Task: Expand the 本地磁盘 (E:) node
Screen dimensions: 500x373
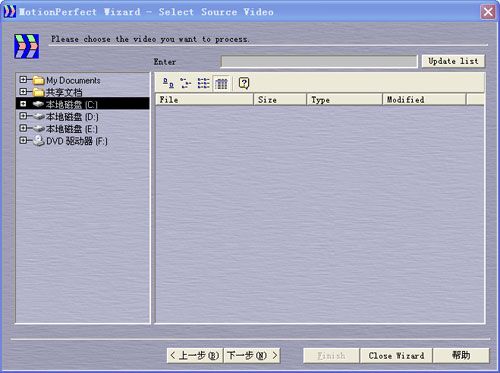Action: coord(23,128)
